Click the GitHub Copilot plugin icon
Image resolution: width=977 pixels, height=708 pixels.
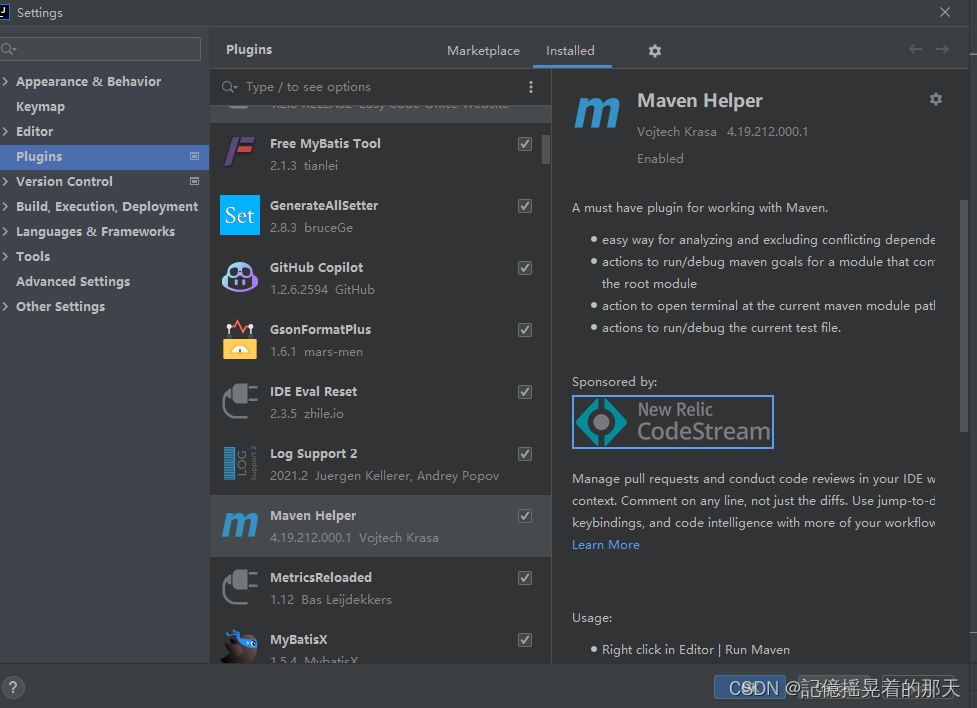(240, 277)
